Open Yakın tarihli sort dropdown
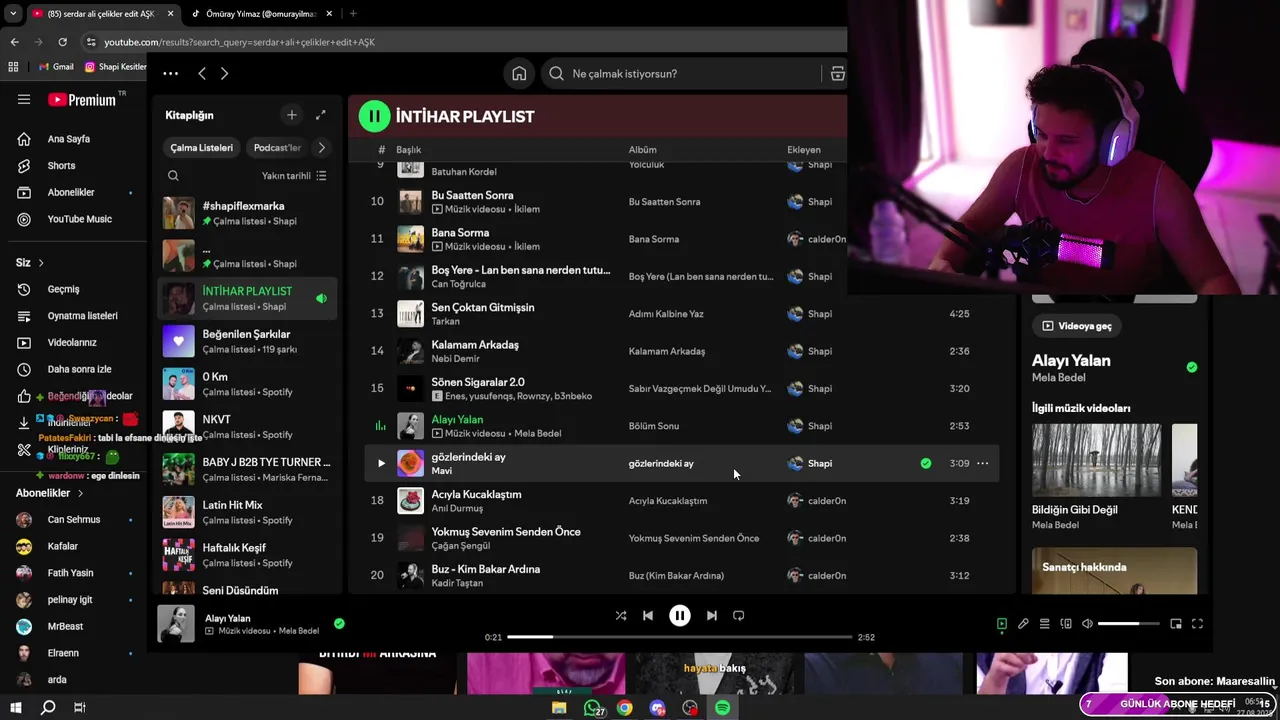 click(294, 176)
